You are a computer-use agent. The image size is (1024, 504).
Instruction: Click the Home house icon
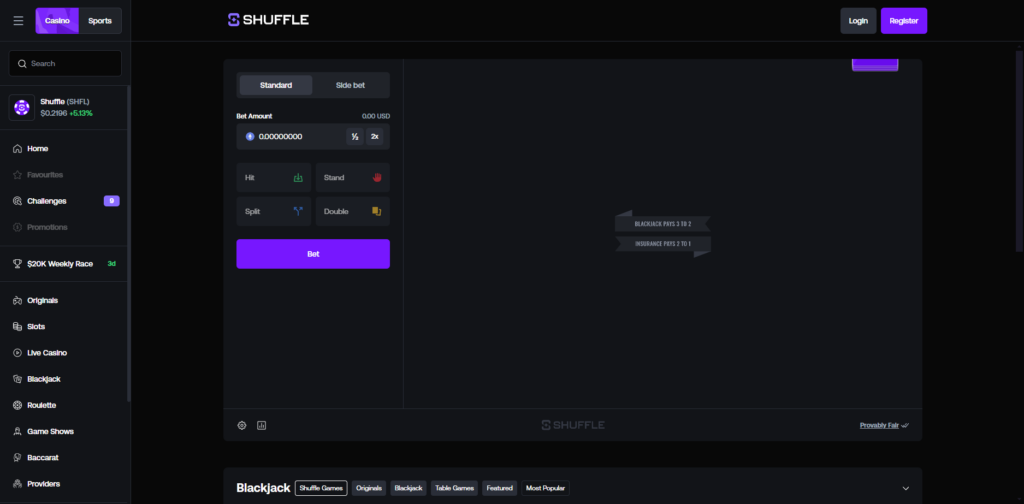[x=18, y=149]
